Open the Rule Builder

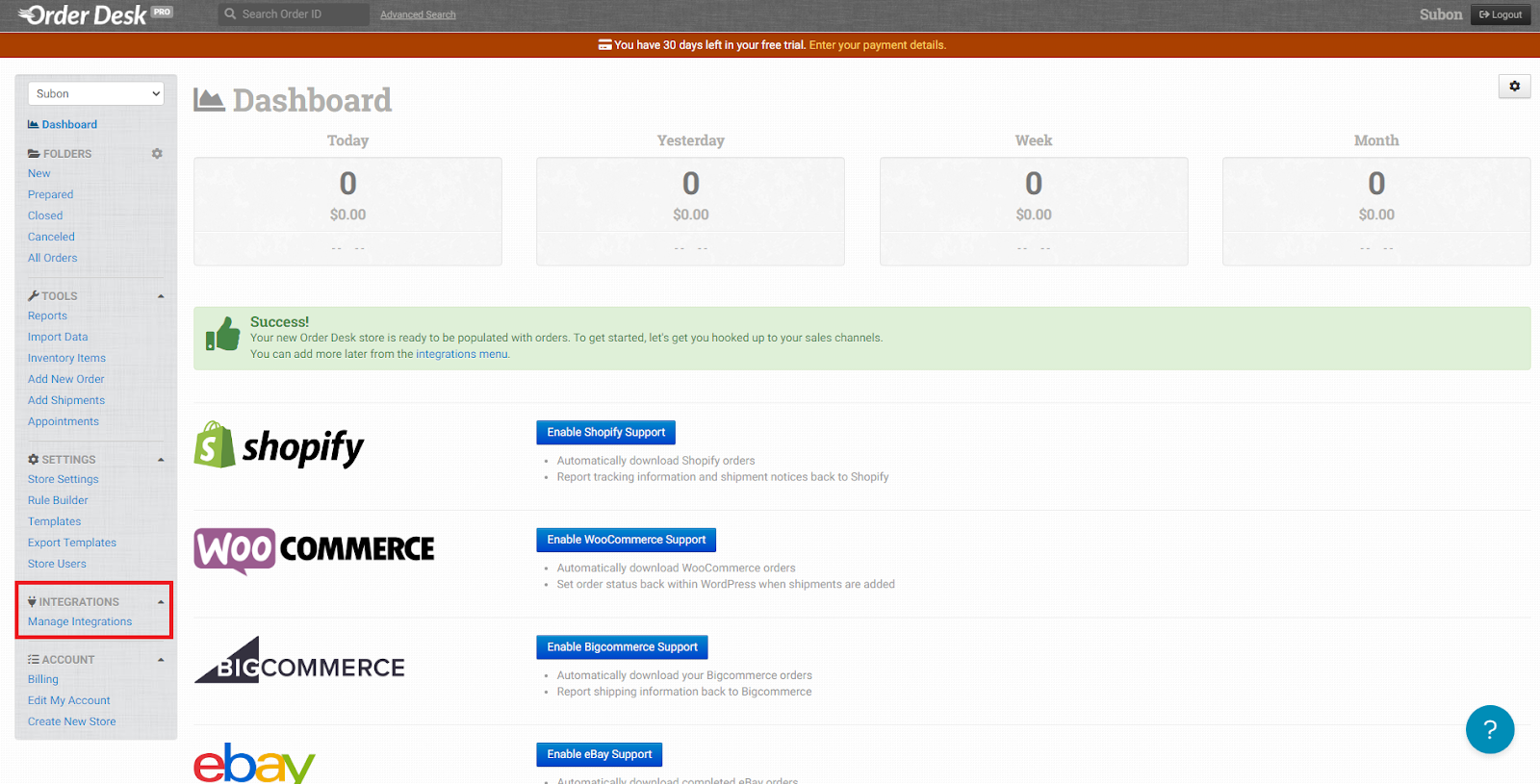click(58, 501)
